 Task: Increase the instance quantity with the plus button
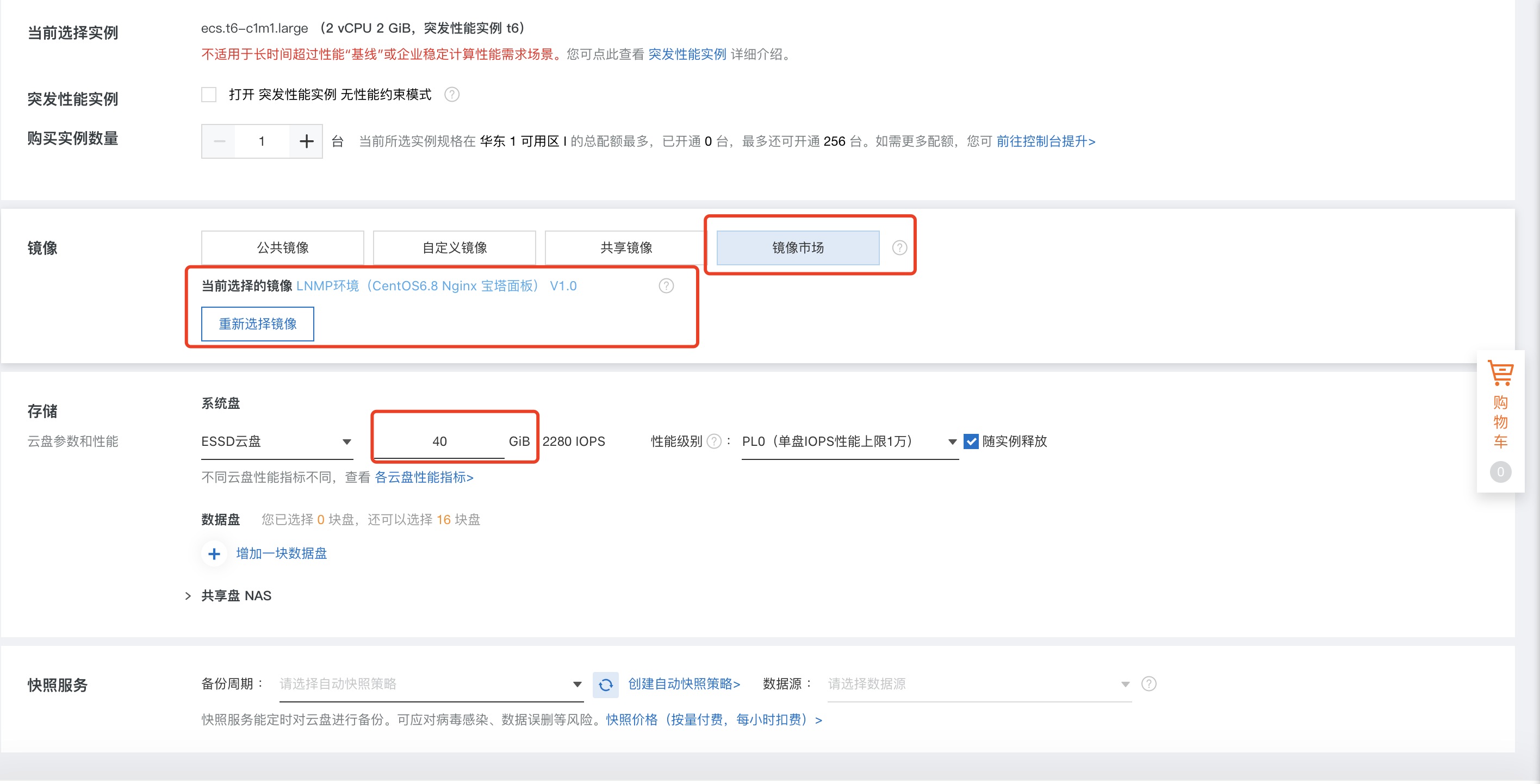306,141
